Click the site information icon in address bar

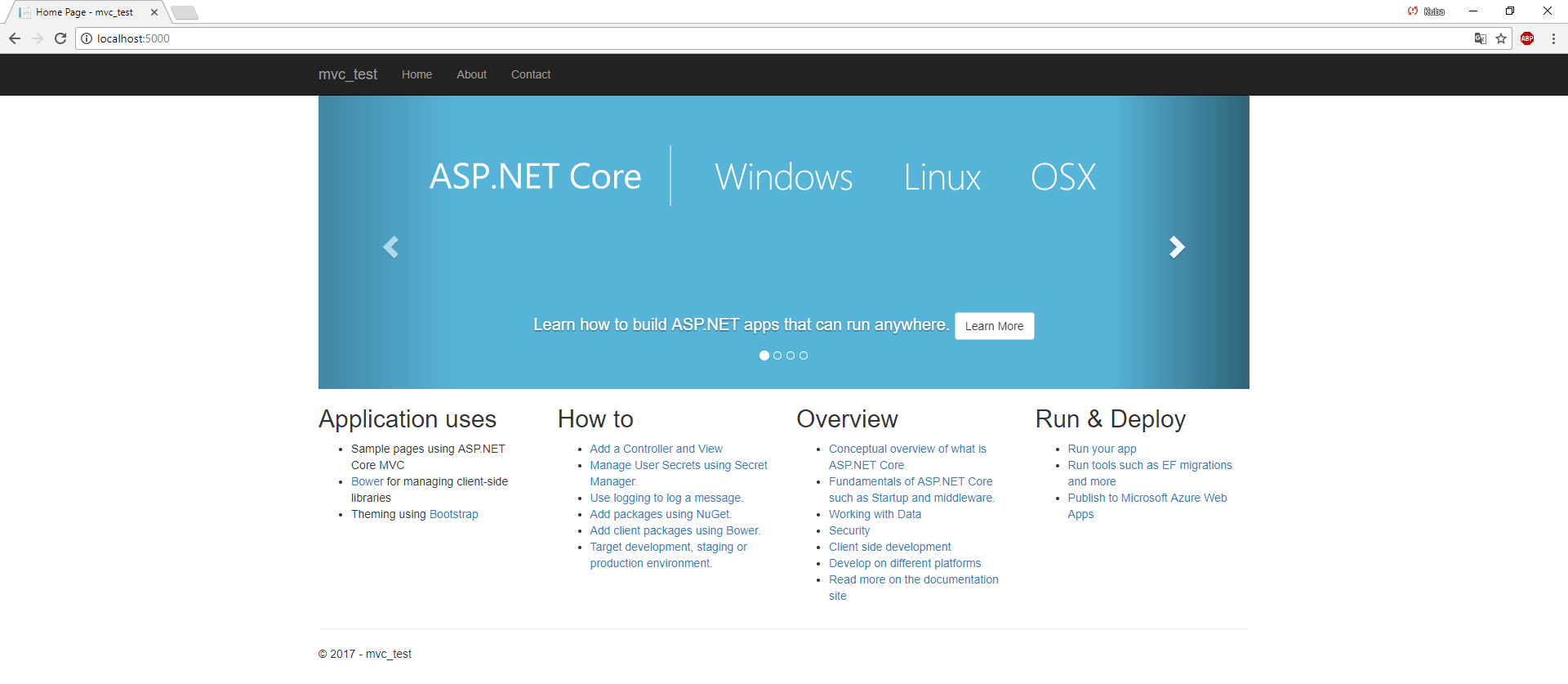[x=87, y=38]
